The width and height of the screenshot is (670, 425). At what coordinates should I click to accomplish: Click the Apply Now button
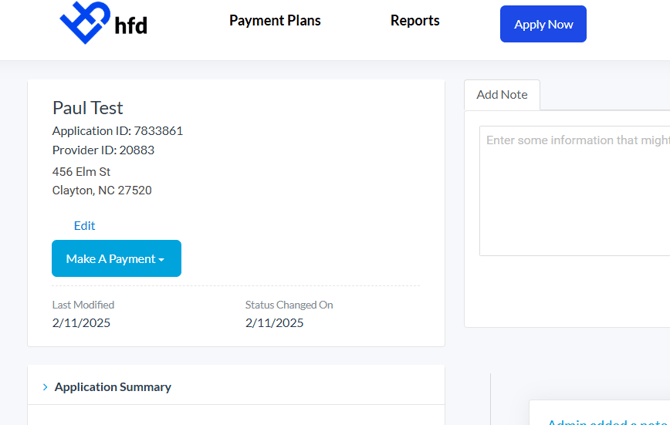[x=543, y=24]
